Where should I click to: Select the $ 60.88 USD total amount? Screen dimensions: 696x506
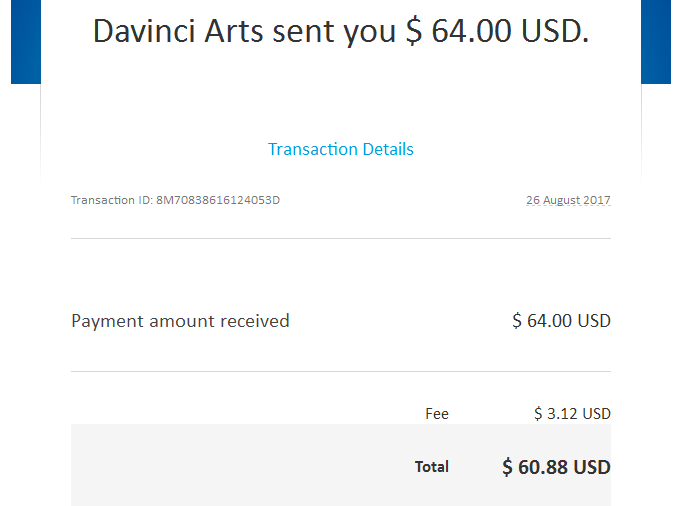[556, 467]
